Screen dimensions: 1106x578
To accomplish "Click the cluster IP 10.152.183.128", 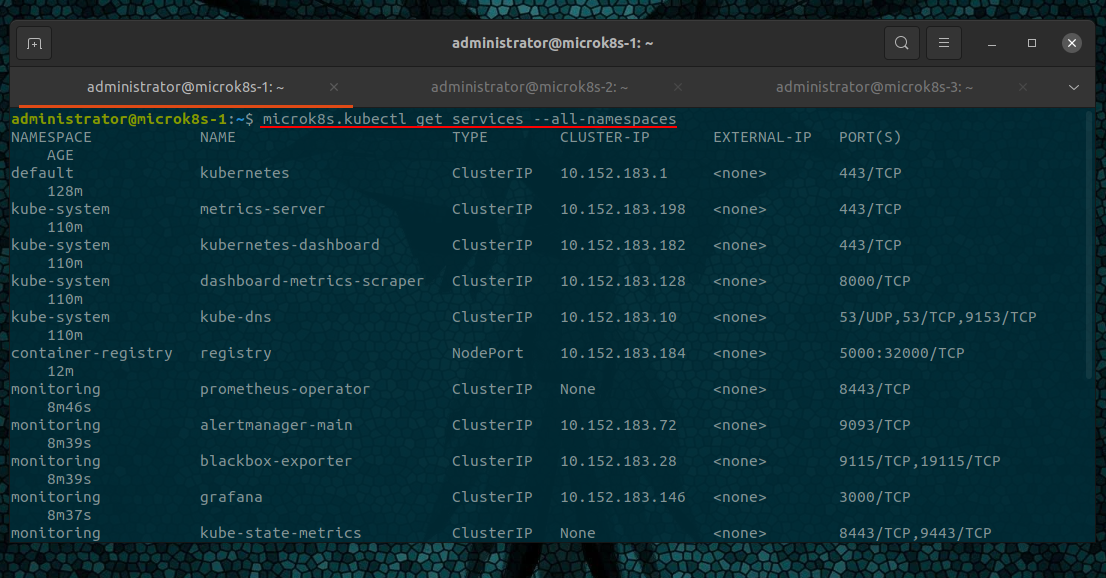I will pyautogui.click(x=623, y=281).
